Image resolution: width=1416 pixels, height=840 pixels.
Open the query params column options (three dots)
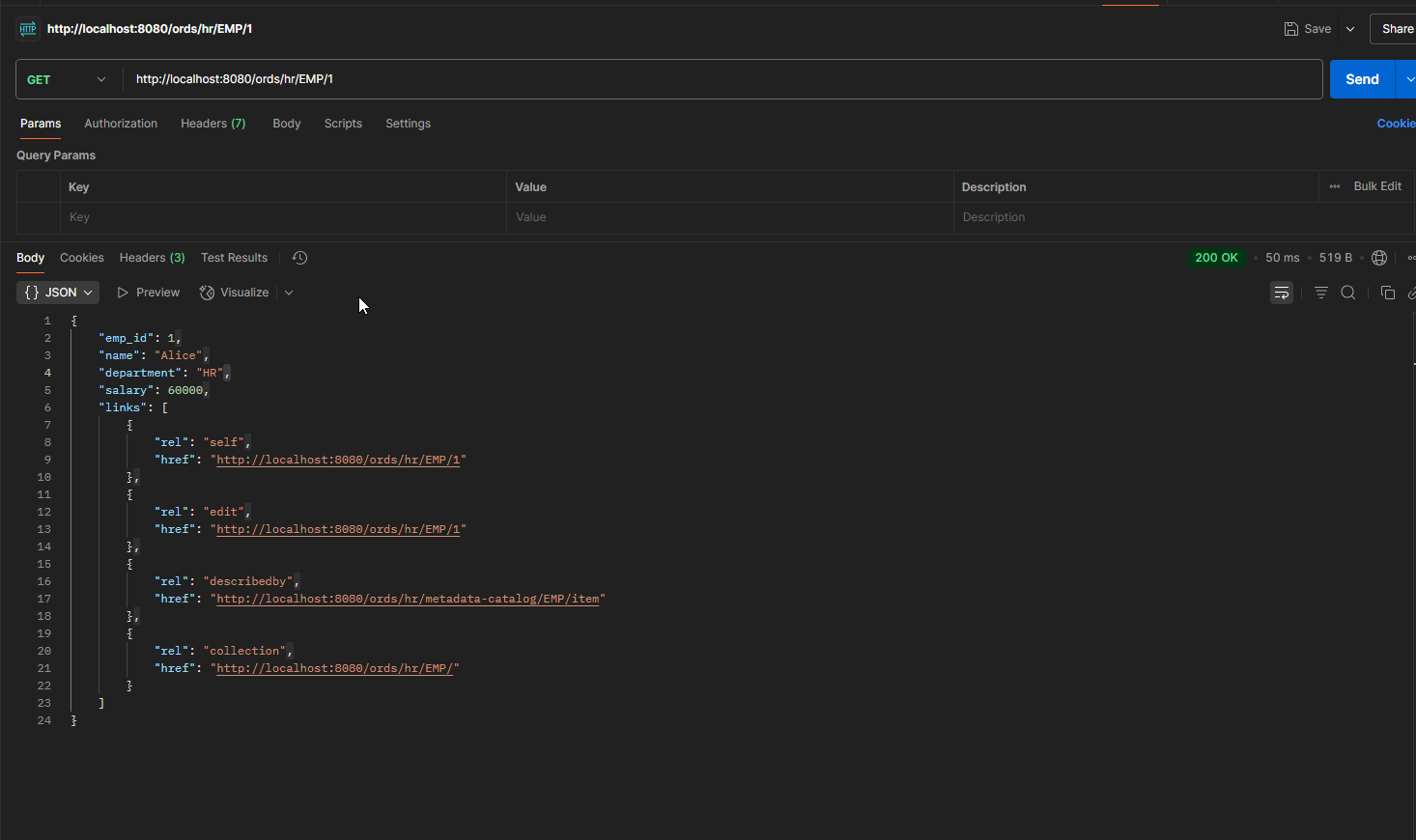click(x=1335, y=186)
